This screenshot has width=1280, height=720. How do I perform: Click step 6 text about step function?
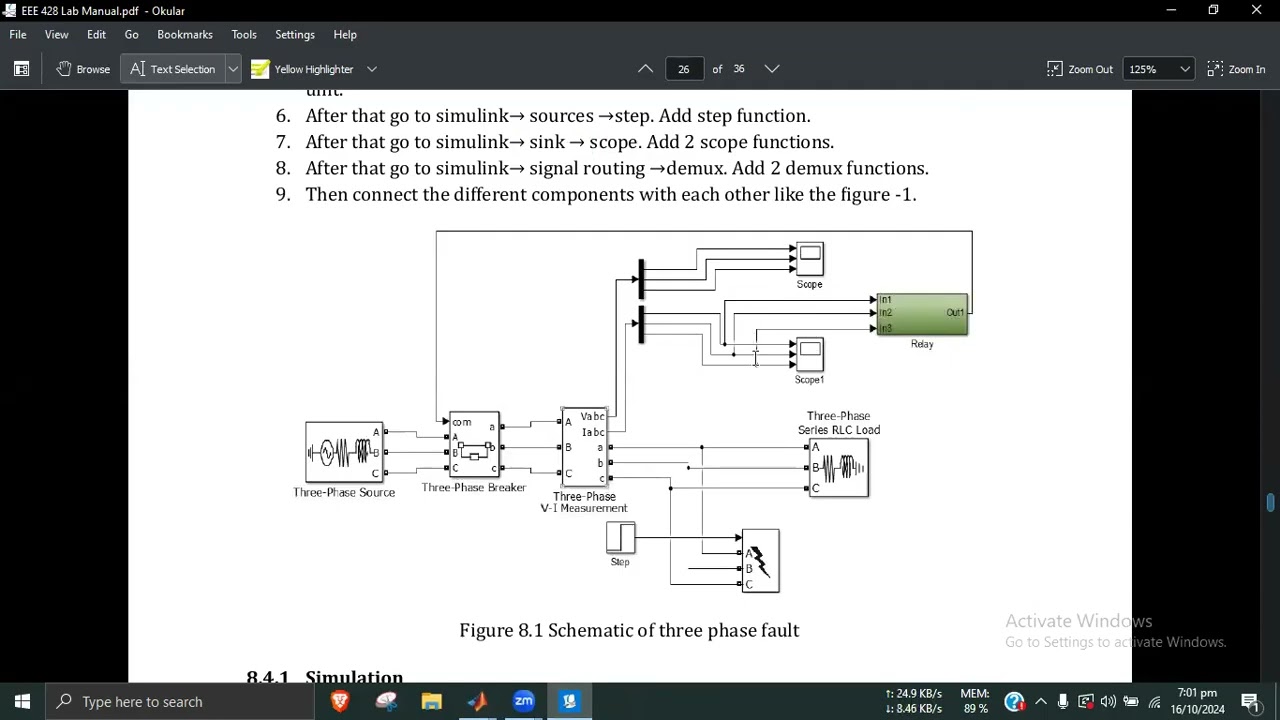558,116
